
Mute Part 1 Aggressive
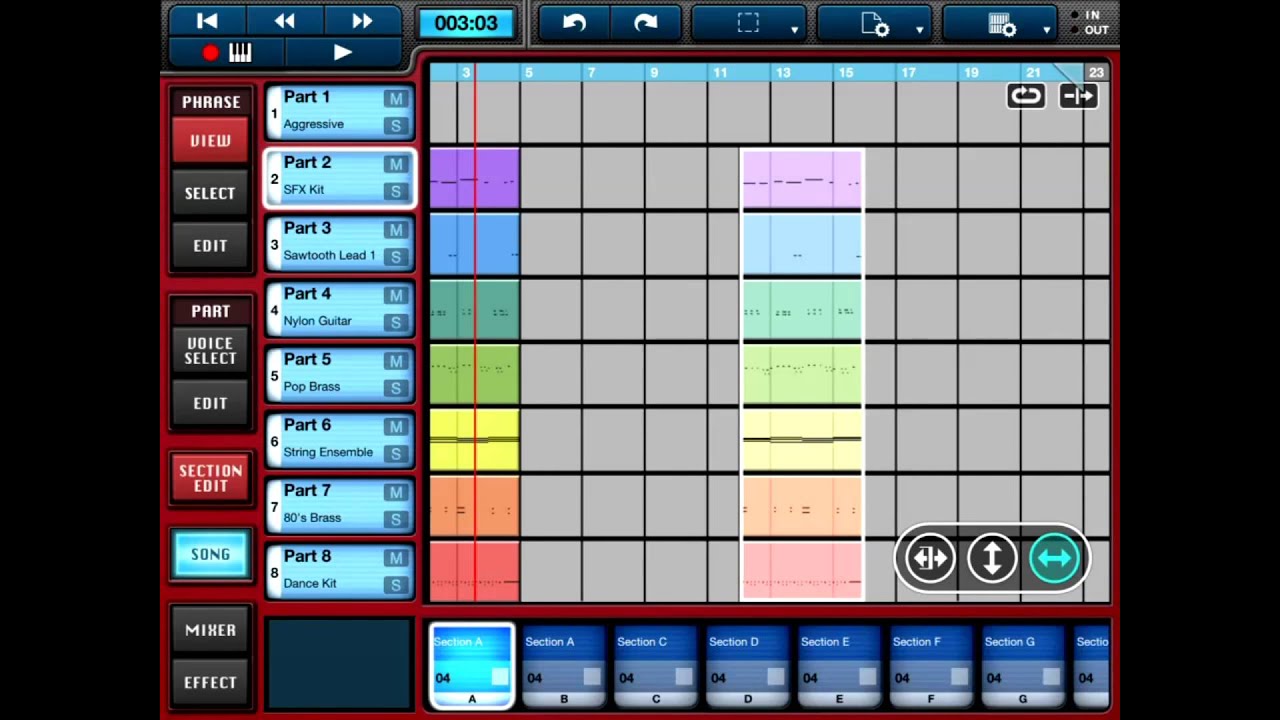coord(396,99)
